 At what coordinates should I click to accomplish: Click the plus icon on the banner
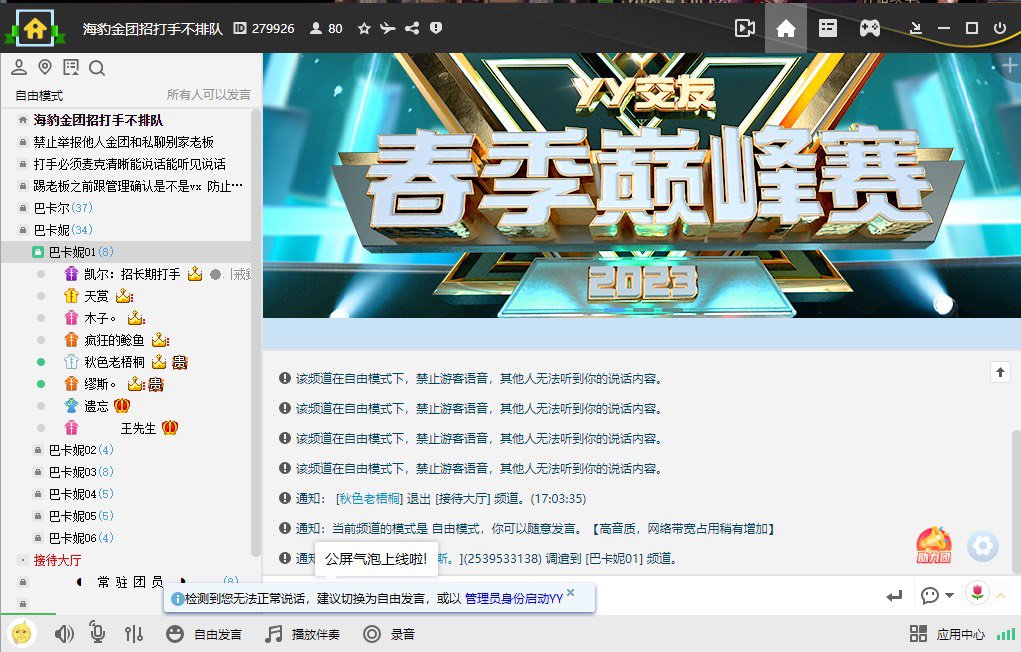pyautogui.click(x=1009, y=66)
